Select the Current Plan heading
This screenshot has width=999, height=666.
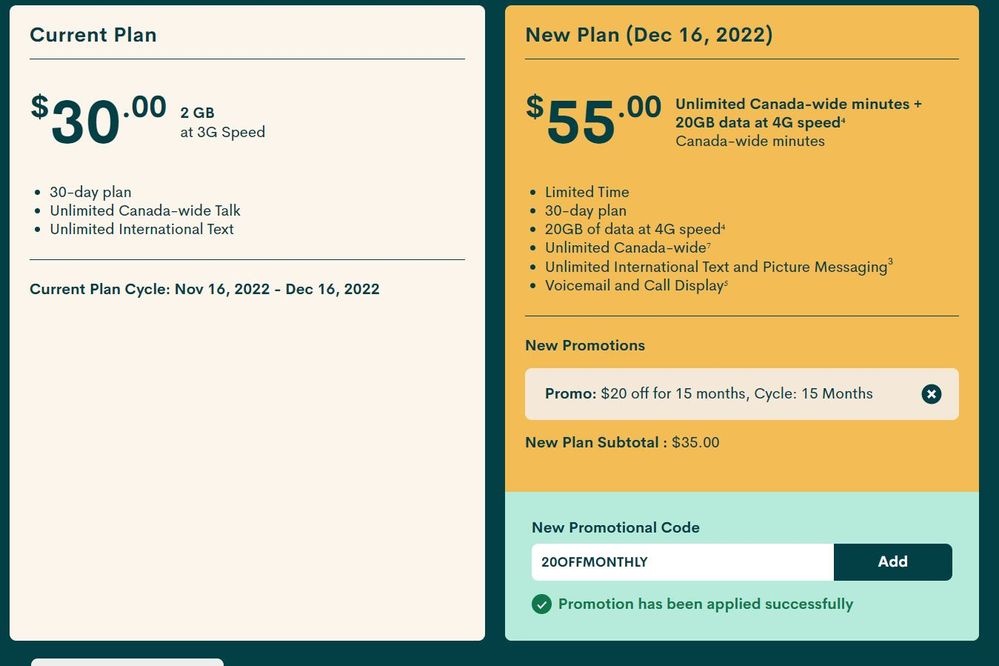[x=93, y=35]
